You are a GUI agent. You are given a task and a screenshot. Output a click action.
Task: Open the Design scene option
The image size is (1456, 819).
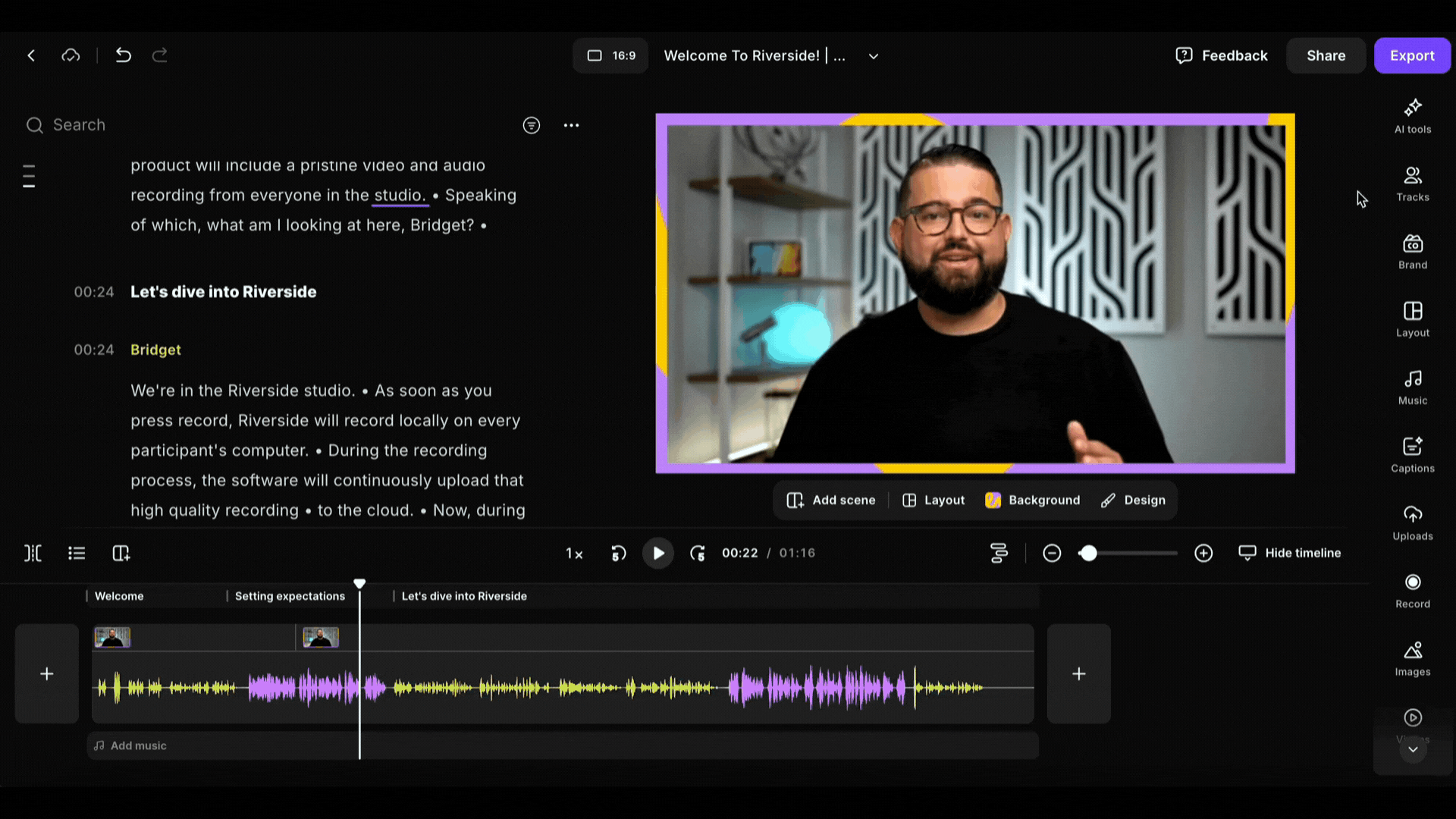[x=1133, y=500]
